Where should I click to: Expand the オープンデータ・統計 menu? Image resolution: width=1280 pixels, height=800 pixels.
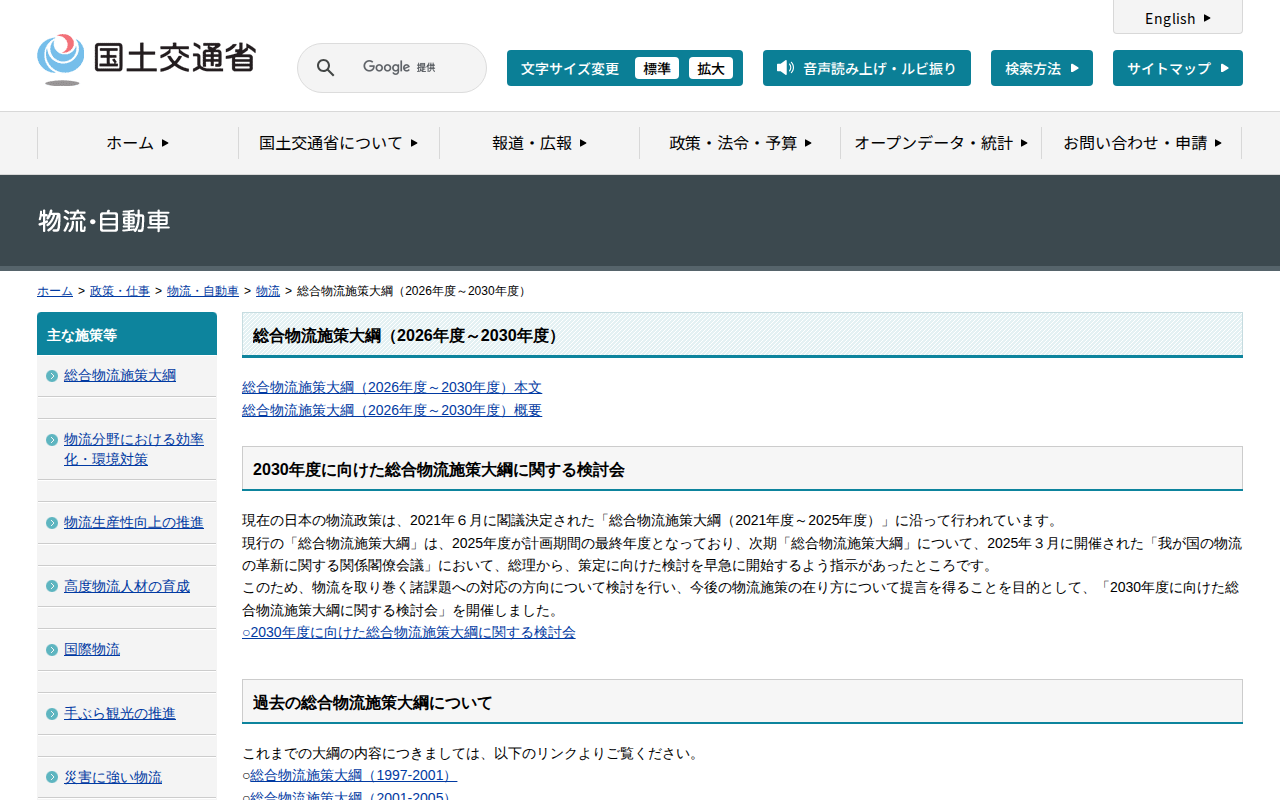point(940,143)
